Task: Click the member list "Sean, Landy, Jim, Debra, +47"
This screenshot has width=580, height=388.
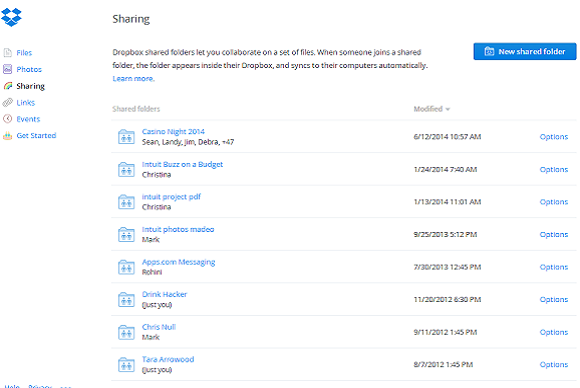Action: (x=188, y=142)
